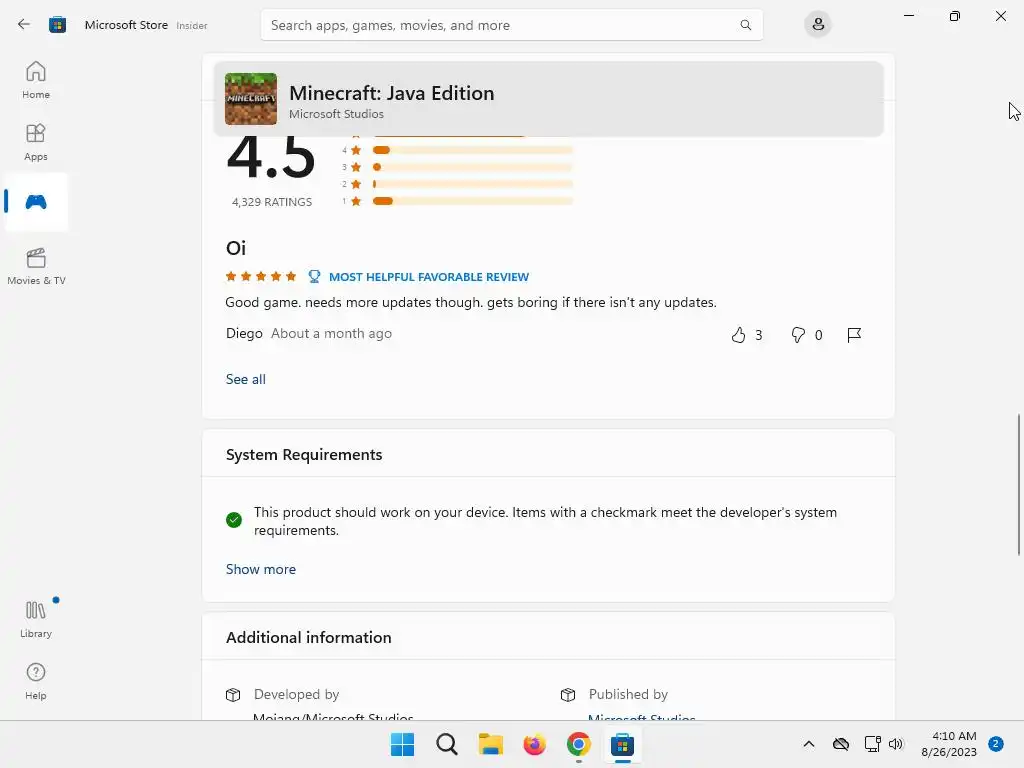Screen dimensions: 1024x768
Task: Click the 4,329 RATINGS count
Action: (272, 202)
